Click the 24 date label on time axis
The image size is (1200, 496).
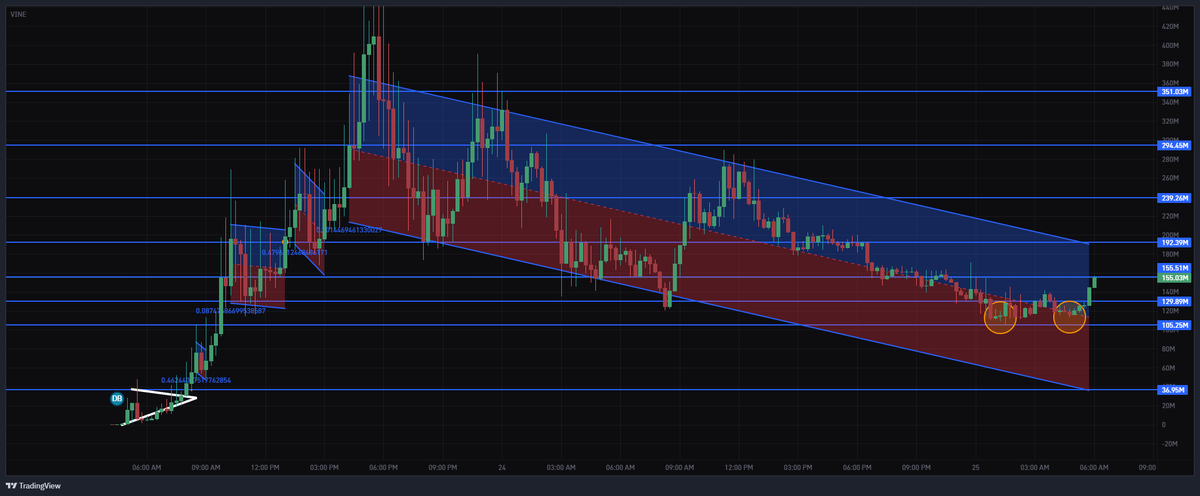(x=500, y=466)
